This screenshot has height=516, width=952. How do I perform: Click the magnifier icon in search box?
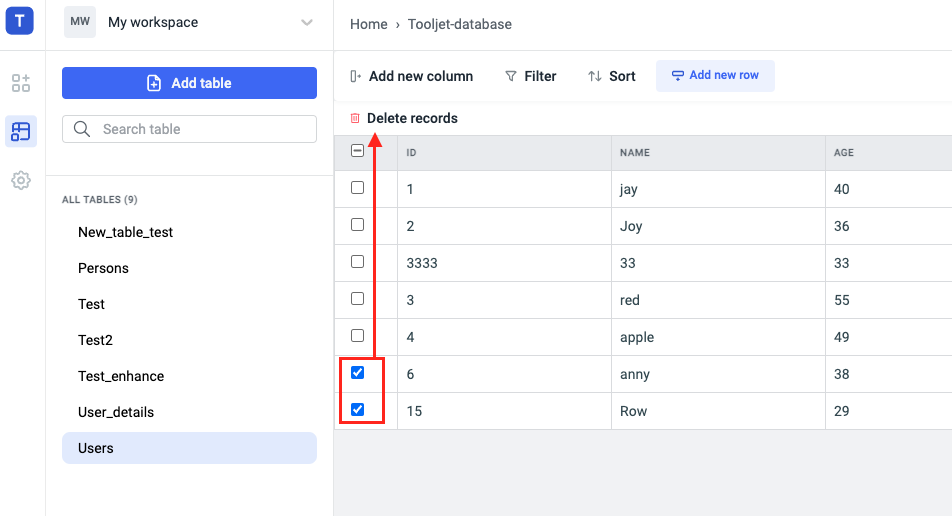(x=84, y=129)
